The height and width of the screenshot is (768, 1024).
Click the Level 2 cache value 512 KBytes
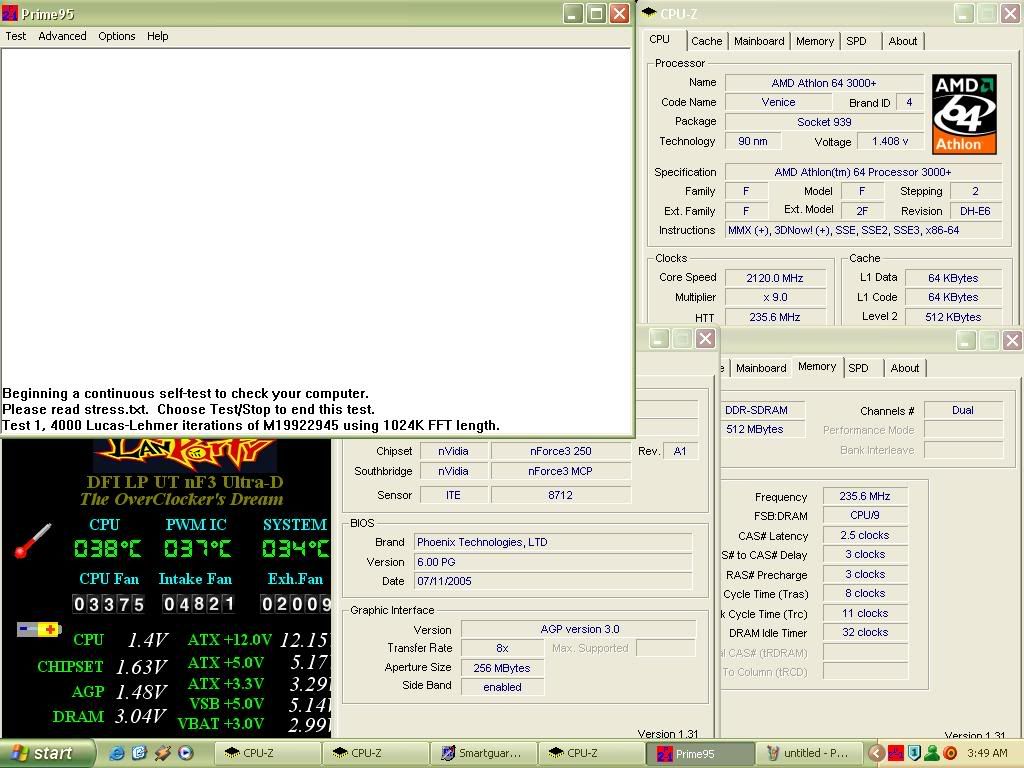(953, 317)
